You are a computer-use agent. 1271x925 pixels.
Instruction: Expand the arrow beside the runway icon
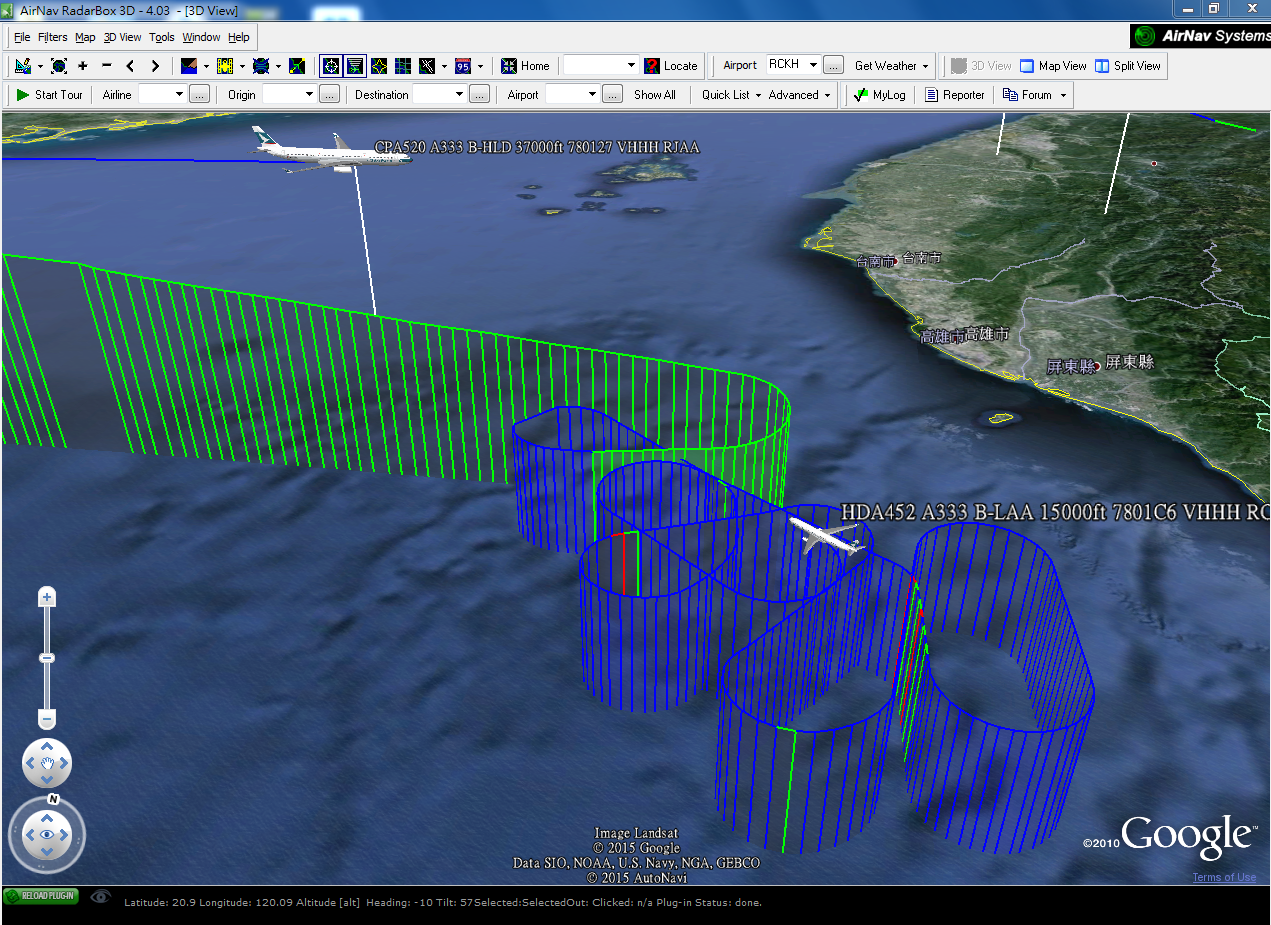tap(444, 66)
